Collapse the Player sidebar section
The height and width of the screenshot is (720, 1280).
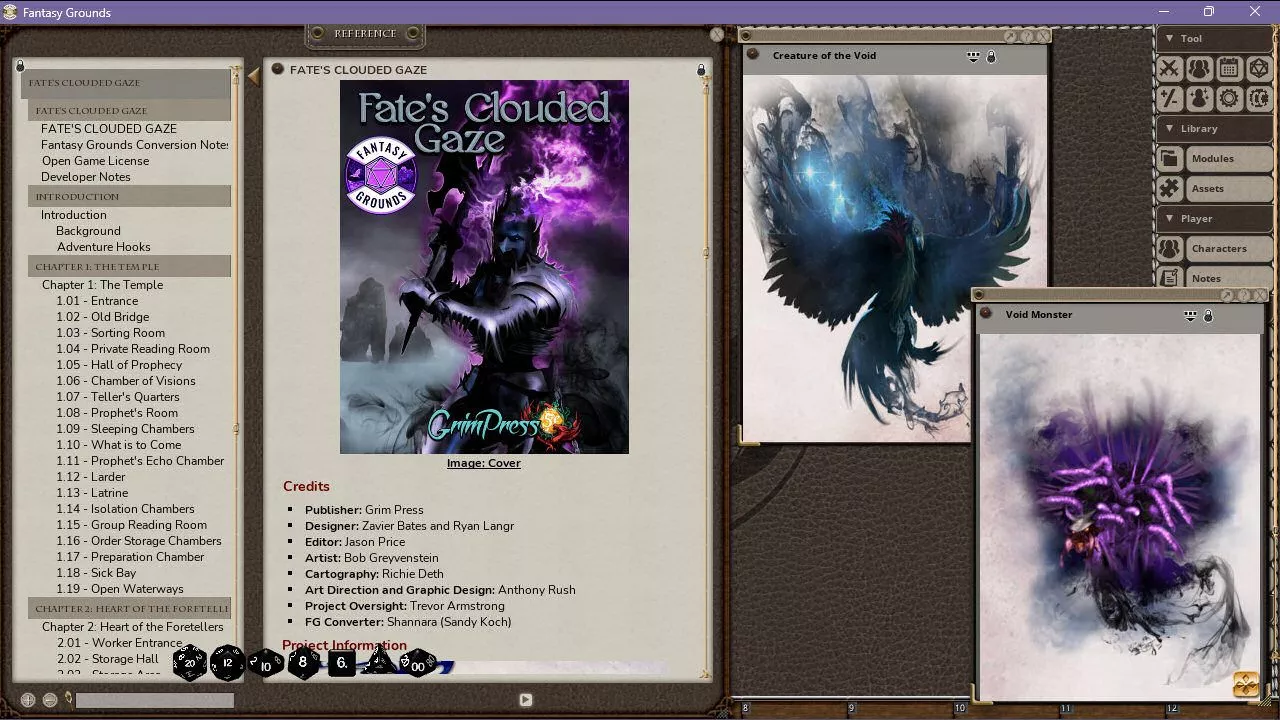pos(1215,219)
